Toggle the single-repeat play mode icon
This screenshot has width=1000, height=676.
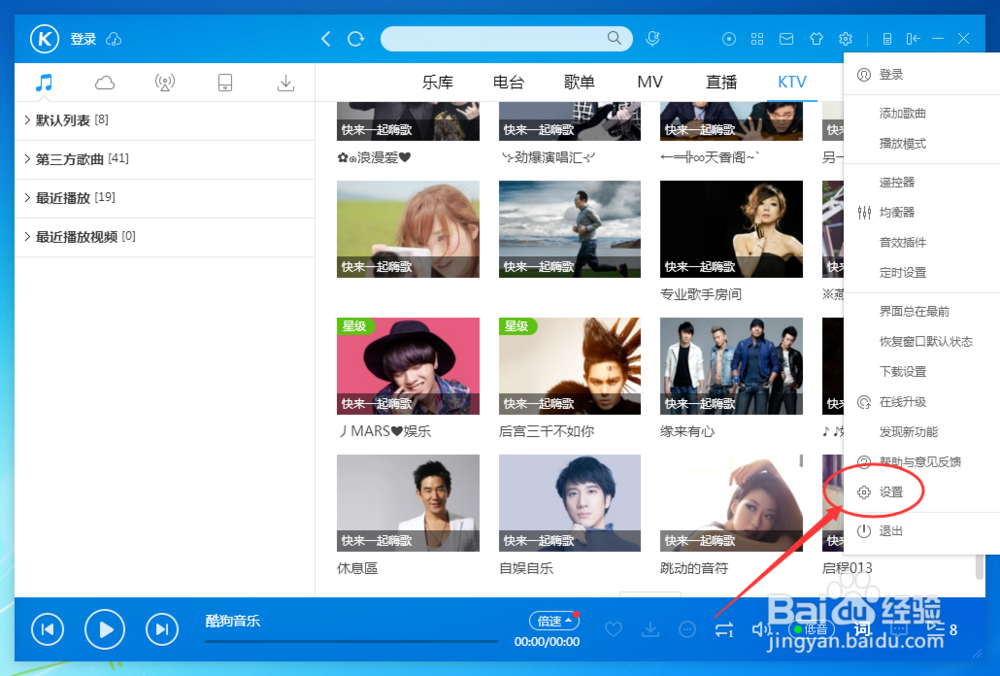tap(724, 629)
